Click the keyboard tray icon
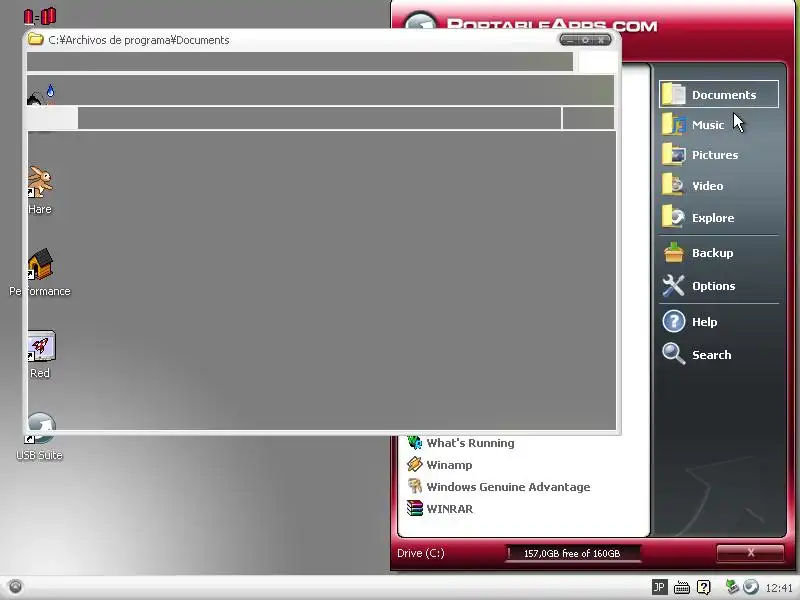 pyautogui.click(x=682, y=587)
